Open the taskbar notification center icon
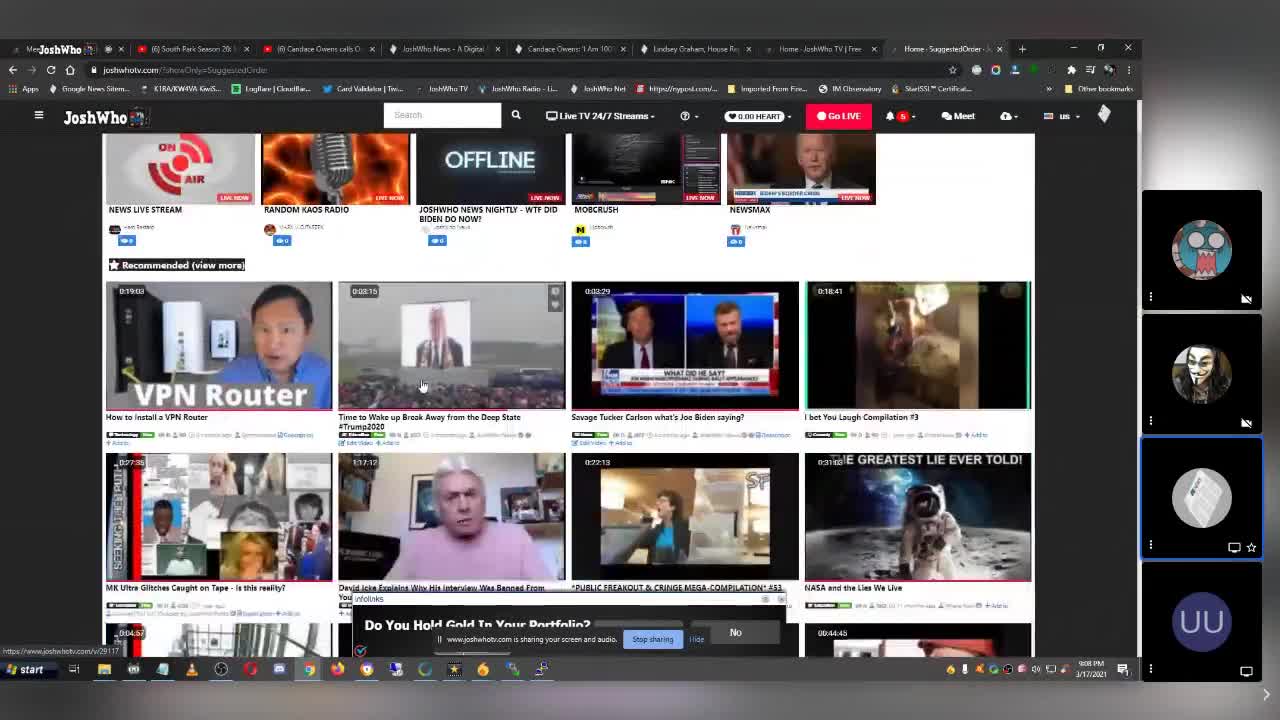The height and width of the screenshot is (720, 1280). tap(1123, 670)
